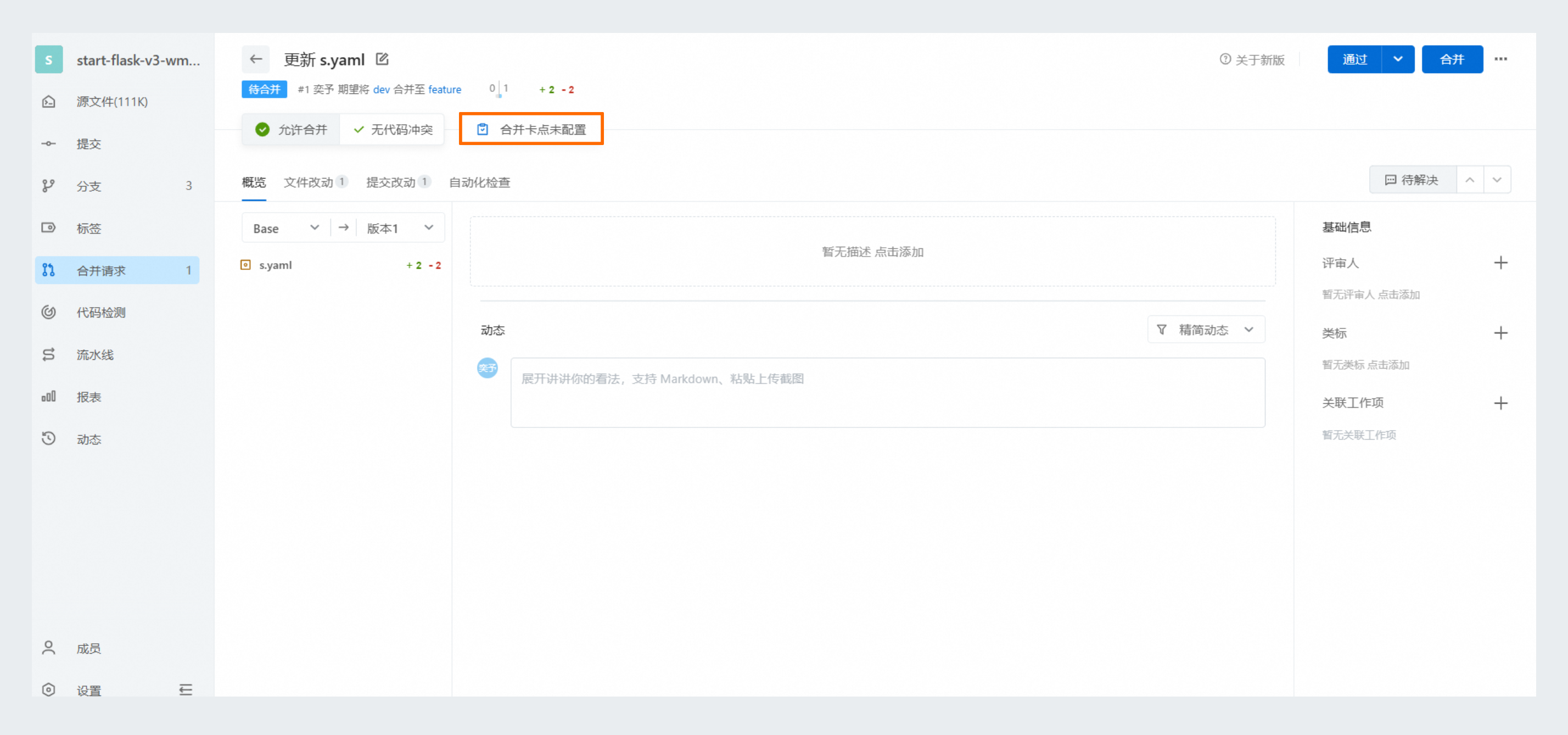
Task: Click the dev branch link
Action: click(x=381, y=90)
